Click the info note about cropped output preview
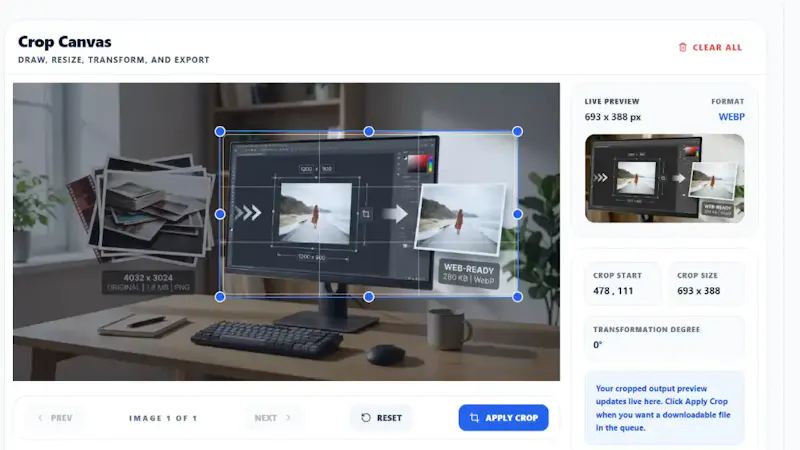Screen dimensions: 800x450 664,408
